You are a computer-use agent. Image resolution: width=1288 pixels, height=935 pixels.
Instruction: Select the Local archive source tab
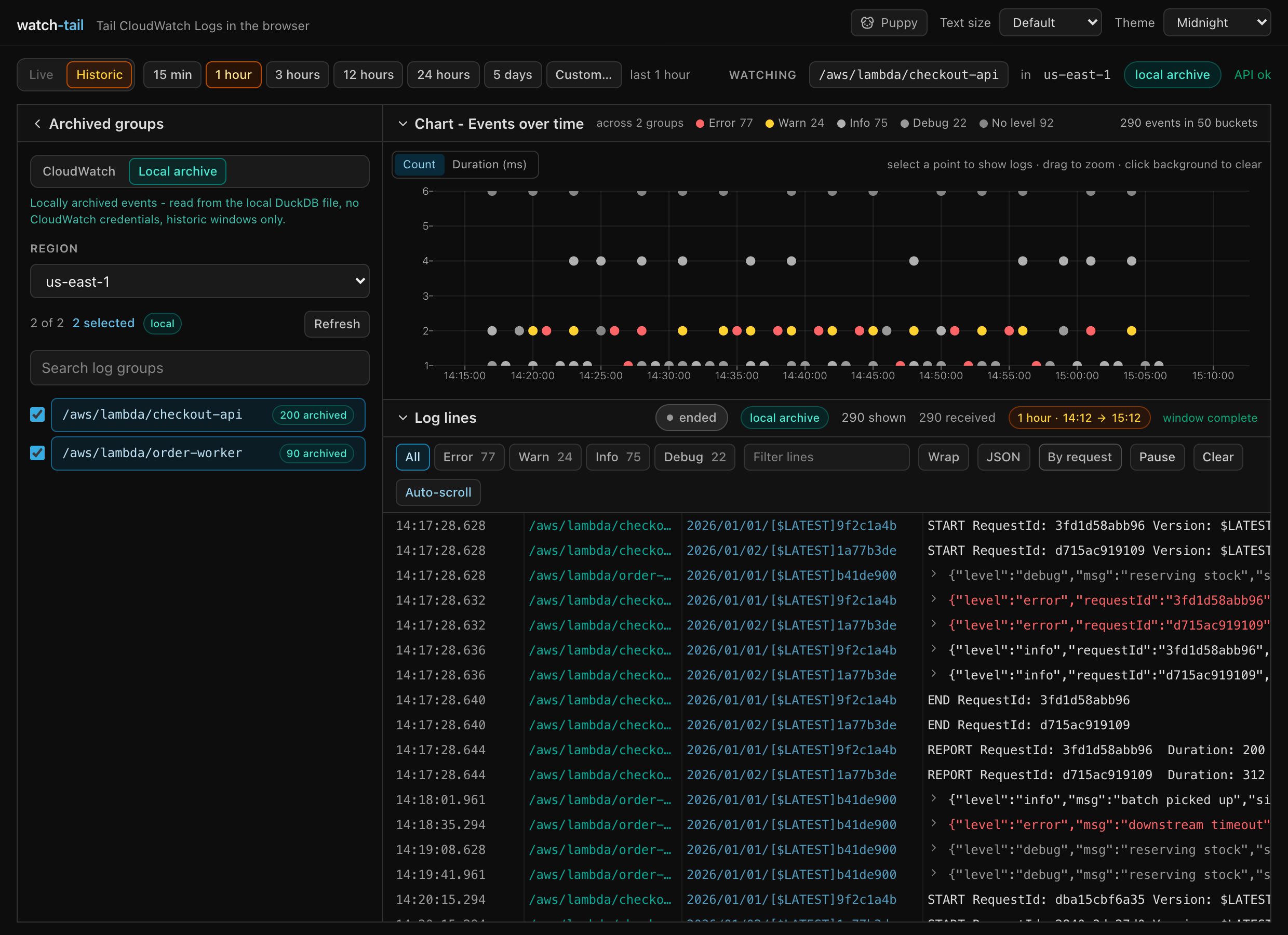(x=178, y=171)
